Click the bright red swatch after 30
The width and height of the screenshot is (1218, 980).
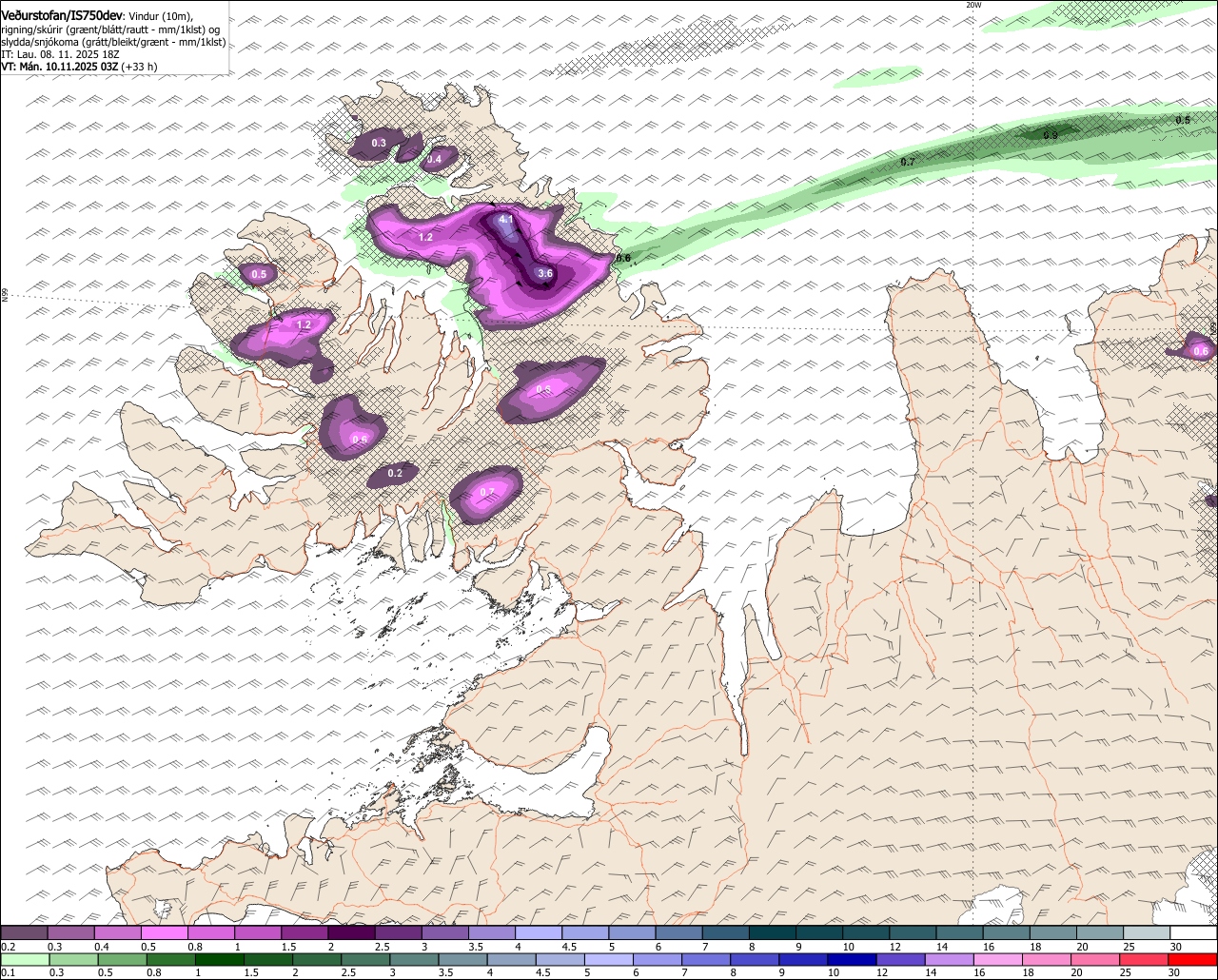coord(1194,960)
